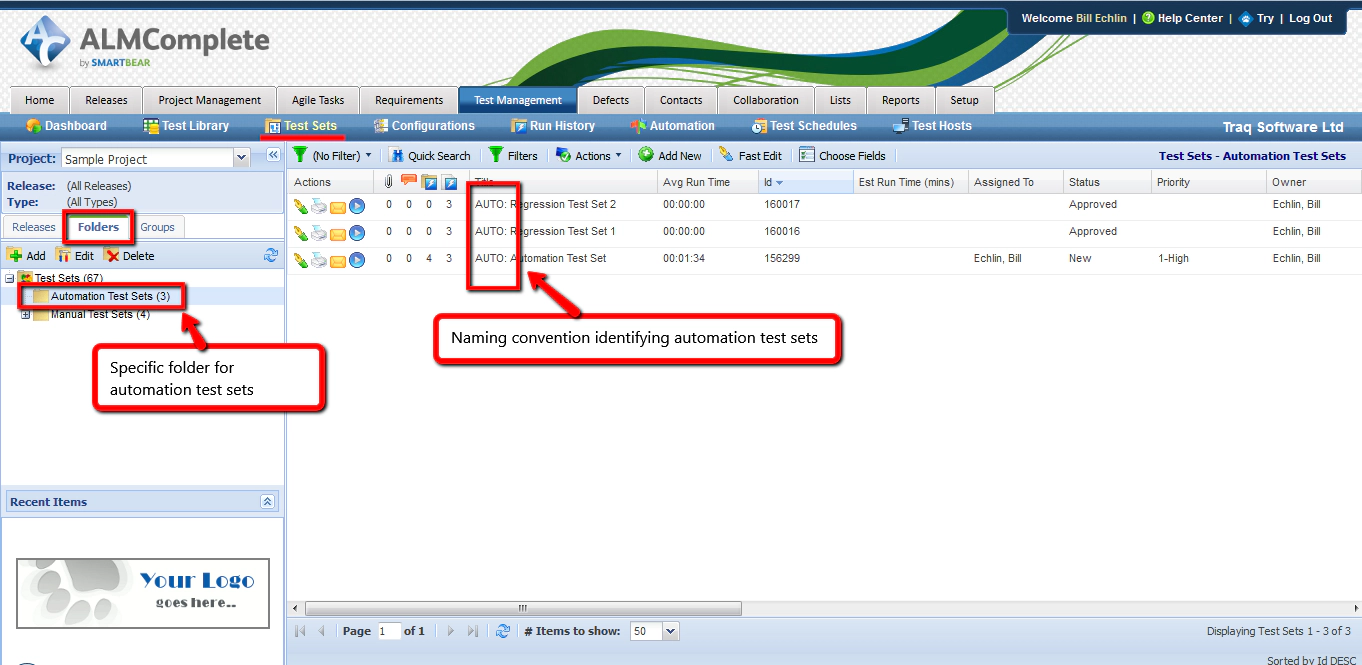Open the Project dropdown list
The image size is (1362, 665).
click(x=241, y=158)
